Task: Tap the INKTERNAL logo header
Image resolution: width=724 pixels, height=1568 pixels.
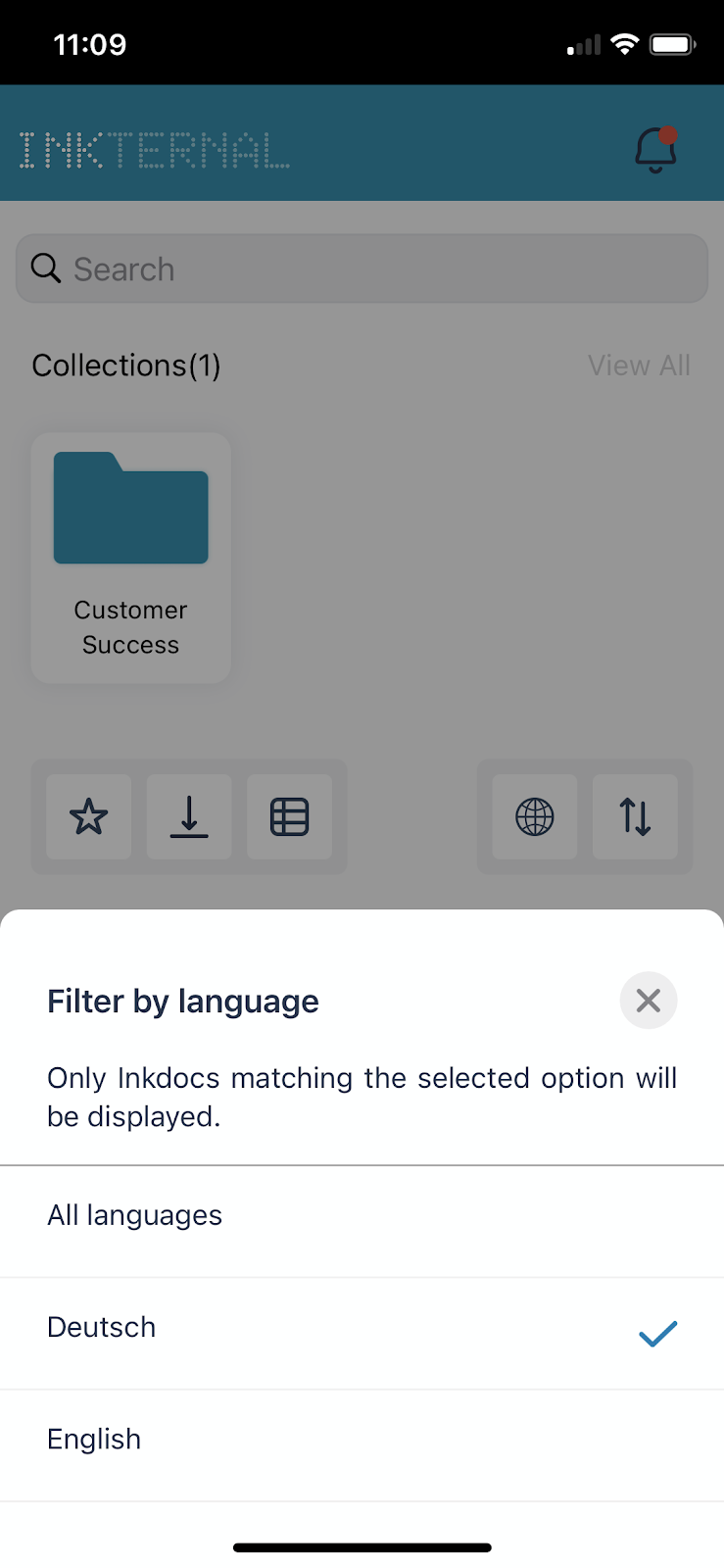Action: (x=154, y=150)
